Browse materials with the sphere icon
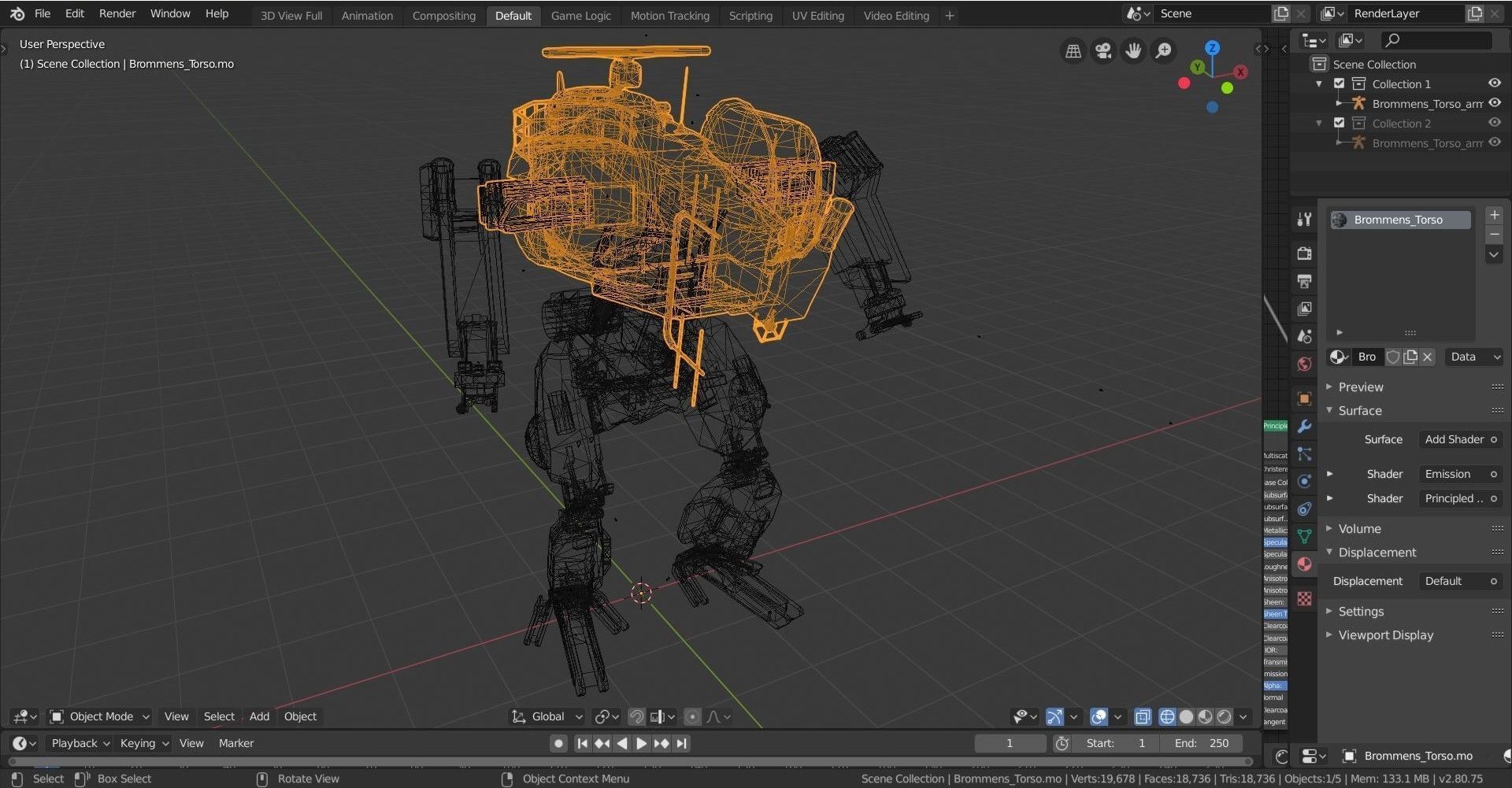 (1338, 357)
